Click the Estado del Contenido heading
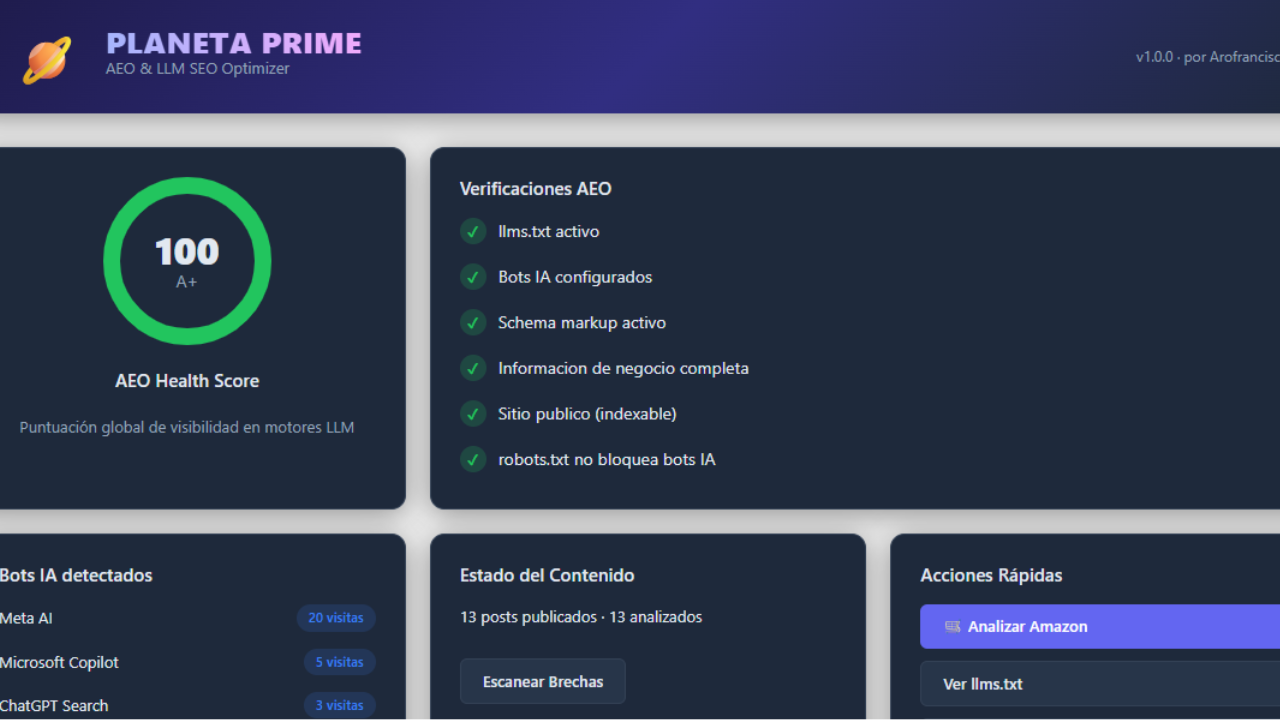 (547, 576)
